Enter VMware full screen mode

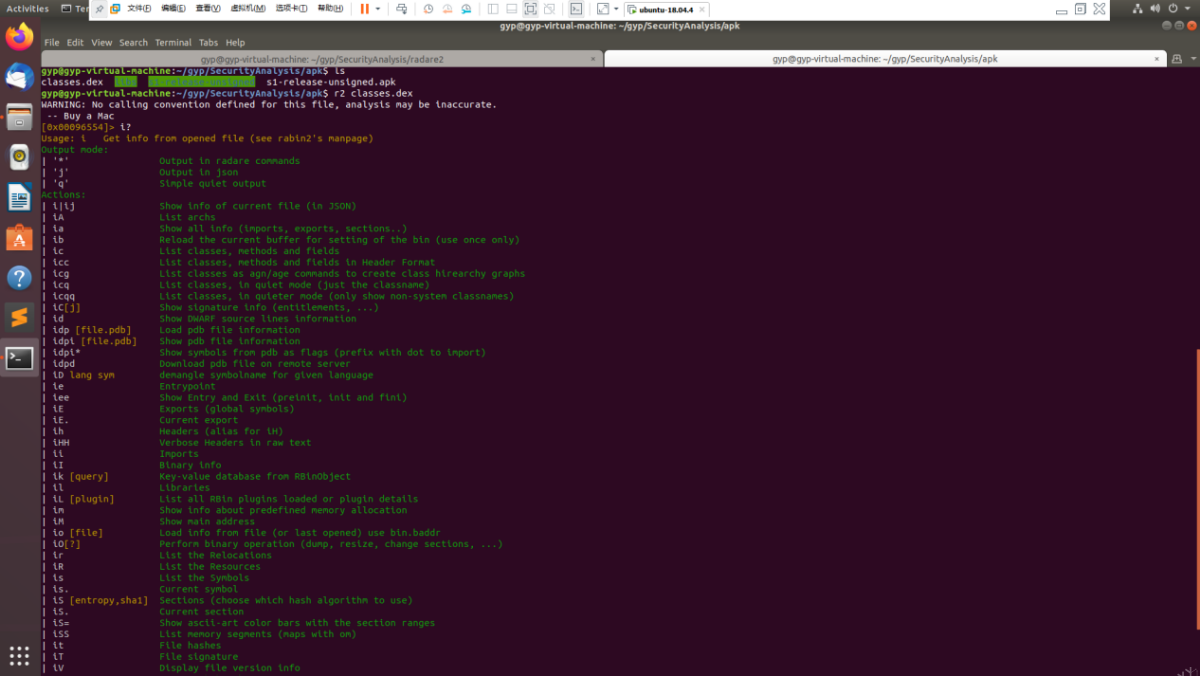(531, 8)
